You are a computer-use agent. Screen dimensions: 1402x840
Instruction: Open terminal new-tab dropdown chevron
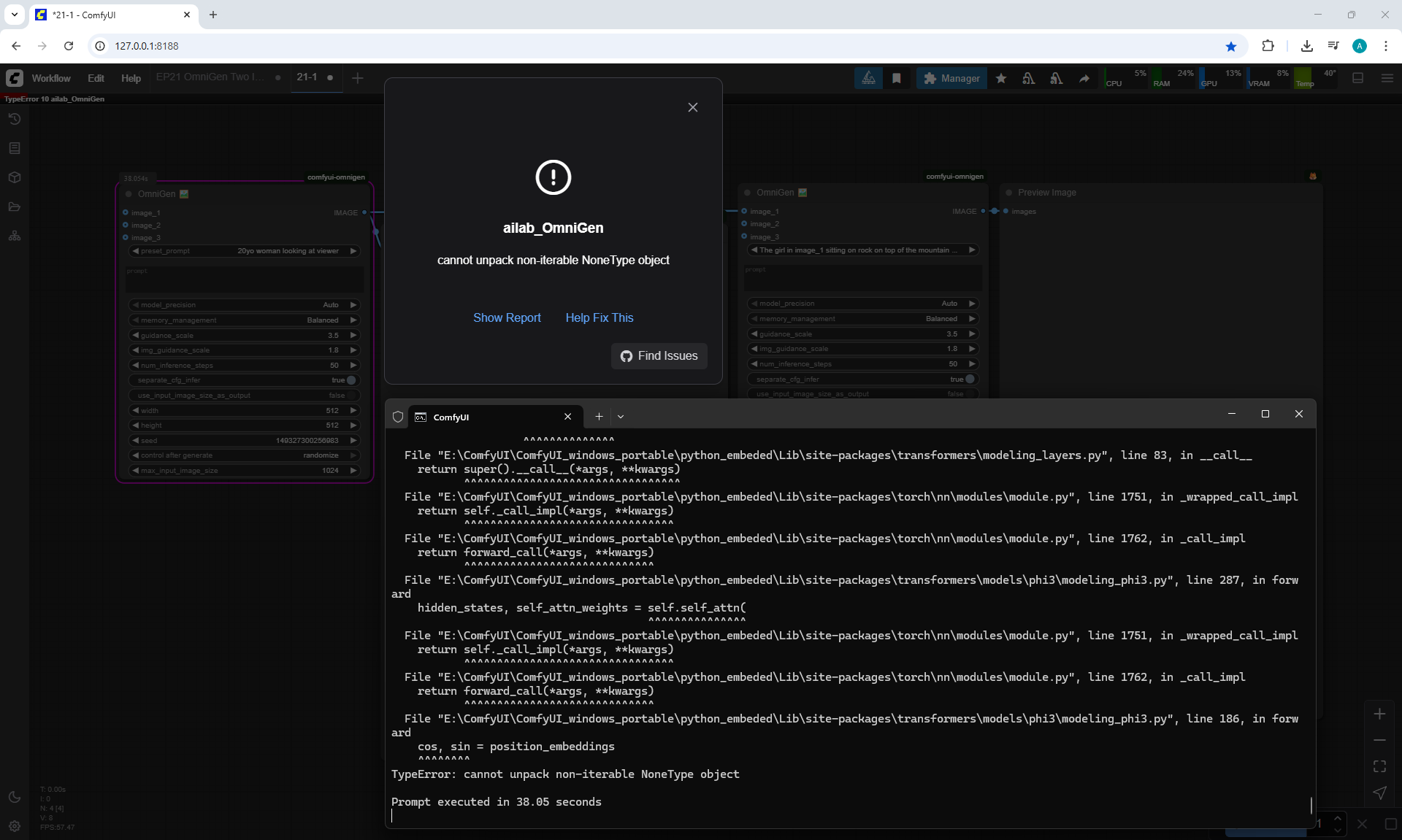pyautogui.click(x=621, y=417)
